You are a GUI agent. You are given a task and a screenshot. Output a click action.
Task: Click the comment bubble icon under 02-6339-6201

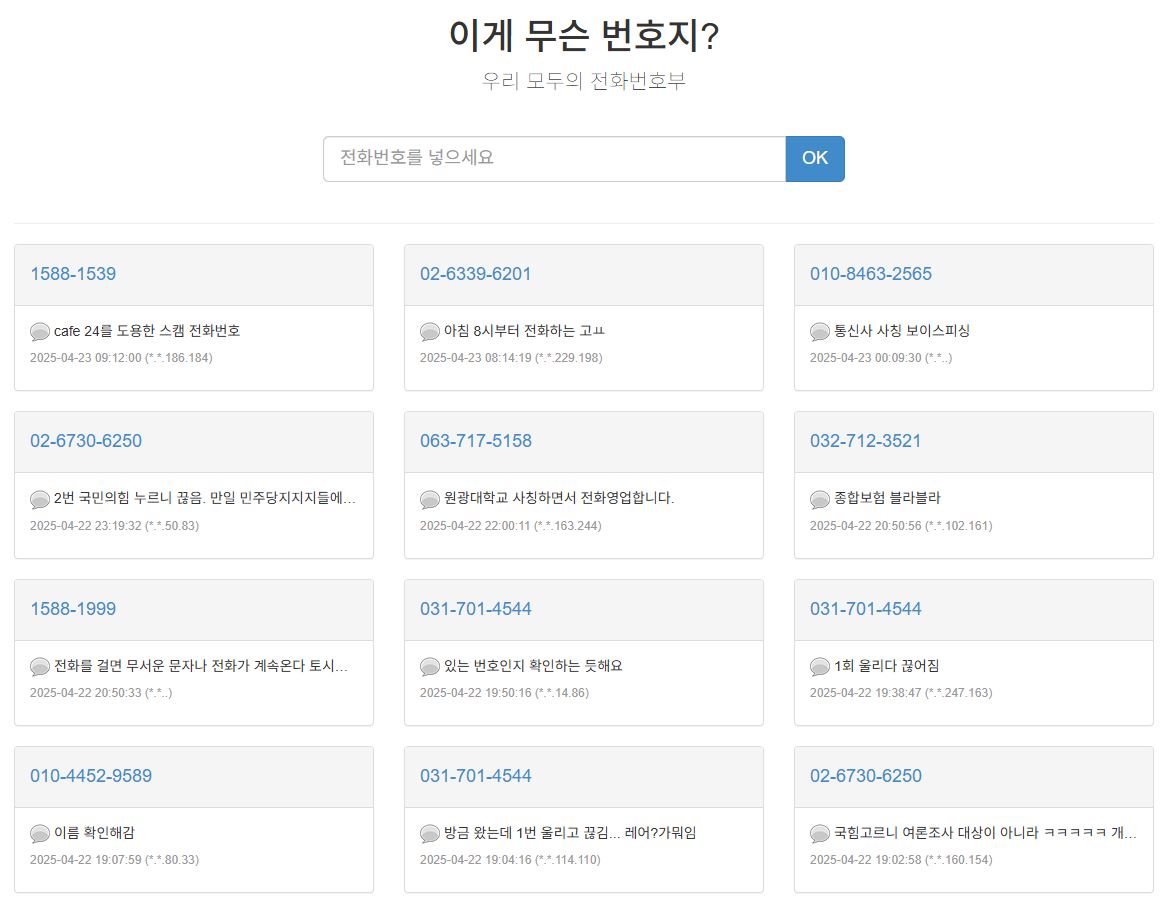[x=429, y=331]
